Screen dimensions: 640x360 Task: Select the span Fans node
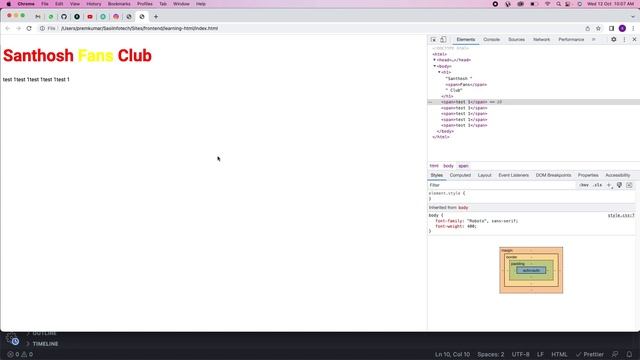pyautogui.click(x=466, y=84)
